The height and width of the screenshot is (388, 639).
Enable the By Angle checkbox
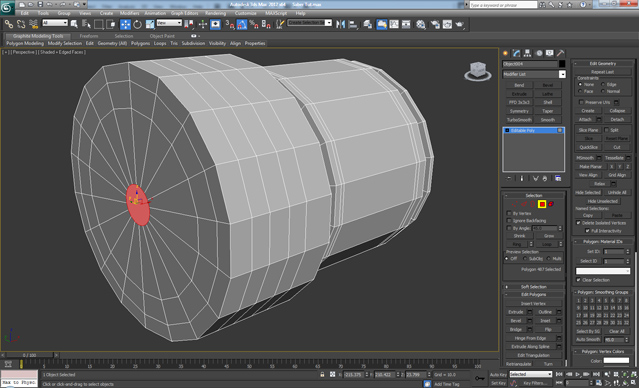[x=509, y=228]
